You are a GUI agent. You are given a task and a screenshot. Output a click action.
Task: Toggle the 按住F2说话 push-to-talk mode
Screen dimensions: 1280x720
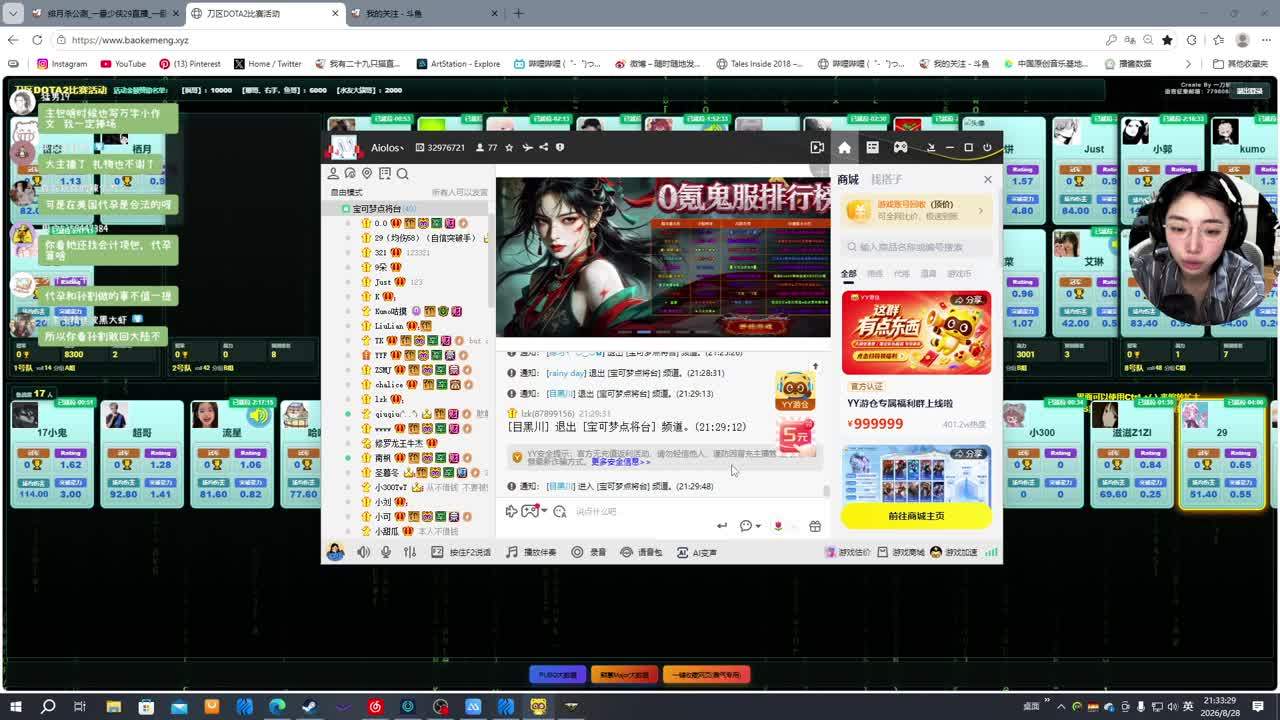tap(462, 552)
